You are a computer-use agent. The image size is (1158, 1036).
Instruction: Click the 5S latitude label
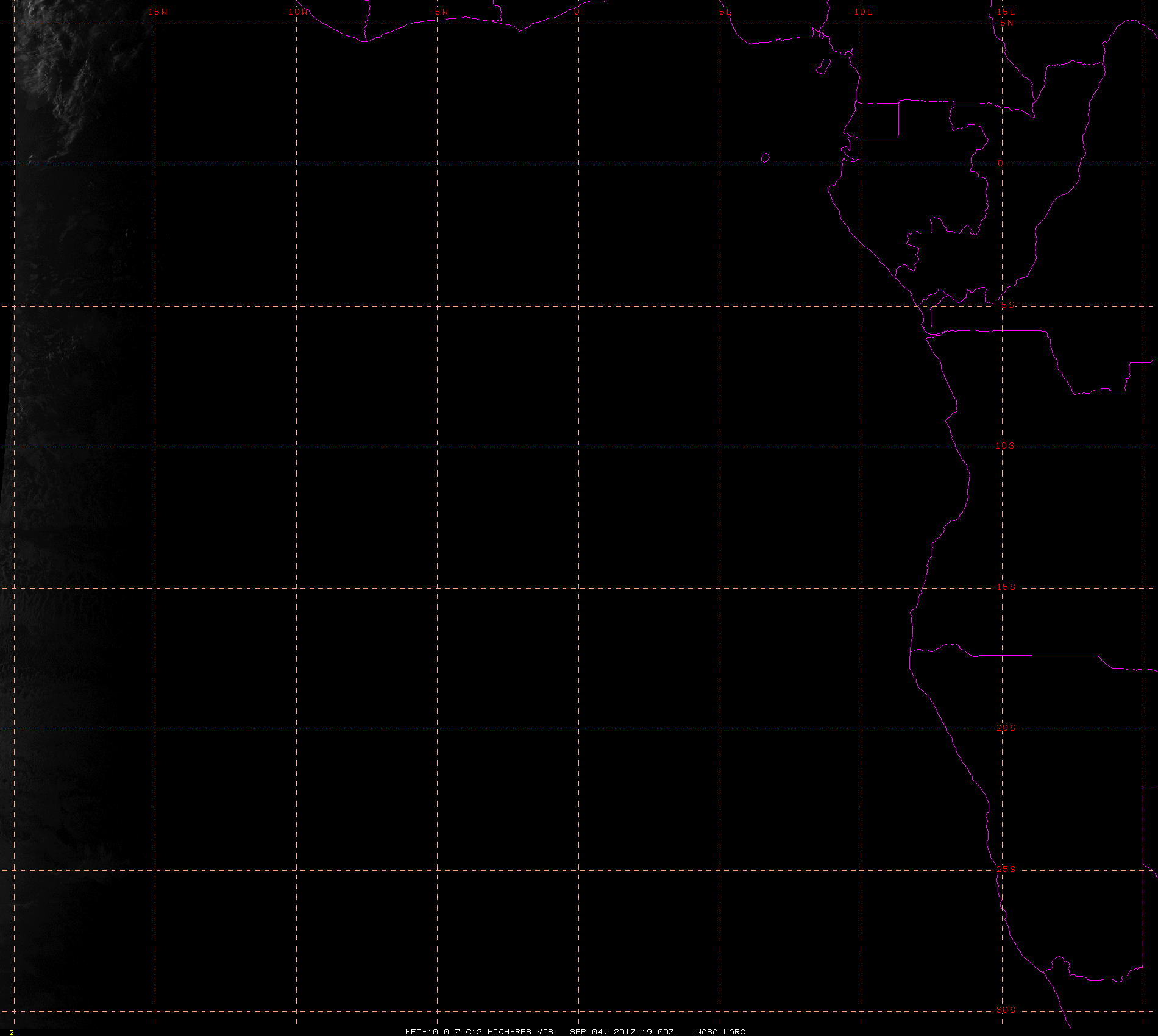click(x=1008, y=305)
